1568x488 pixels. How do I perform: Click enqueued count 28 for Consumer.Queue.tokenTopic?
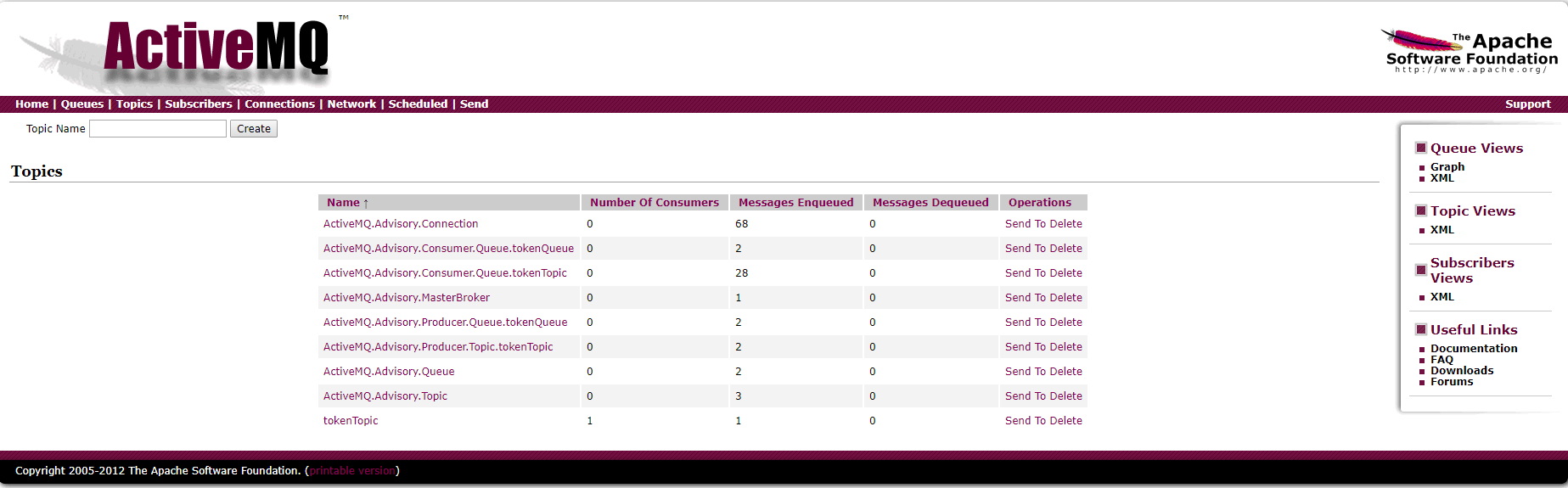pos(742,273)
